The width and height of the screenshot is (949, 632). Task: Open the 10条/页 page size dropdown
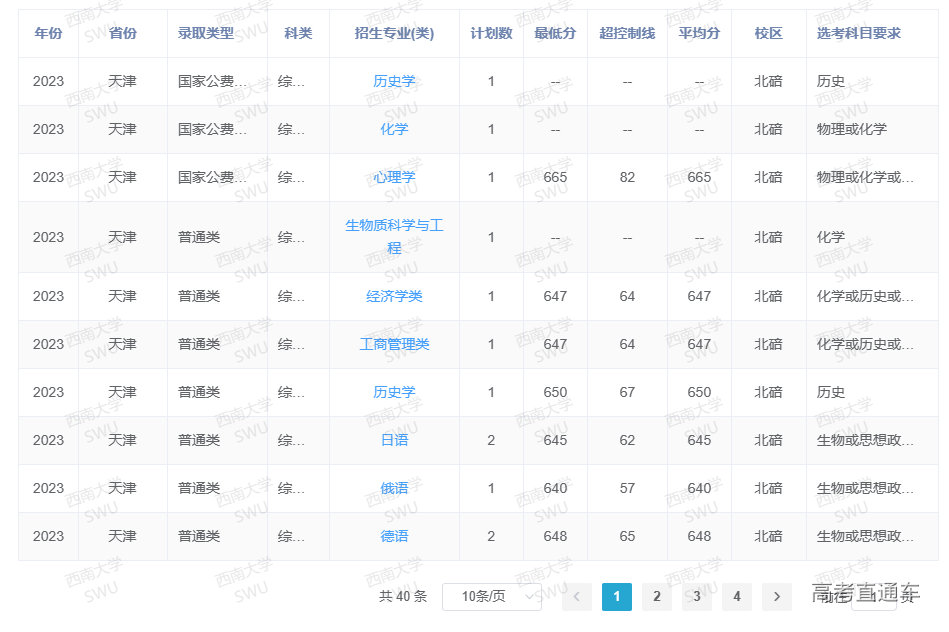(x=491, y=597)
